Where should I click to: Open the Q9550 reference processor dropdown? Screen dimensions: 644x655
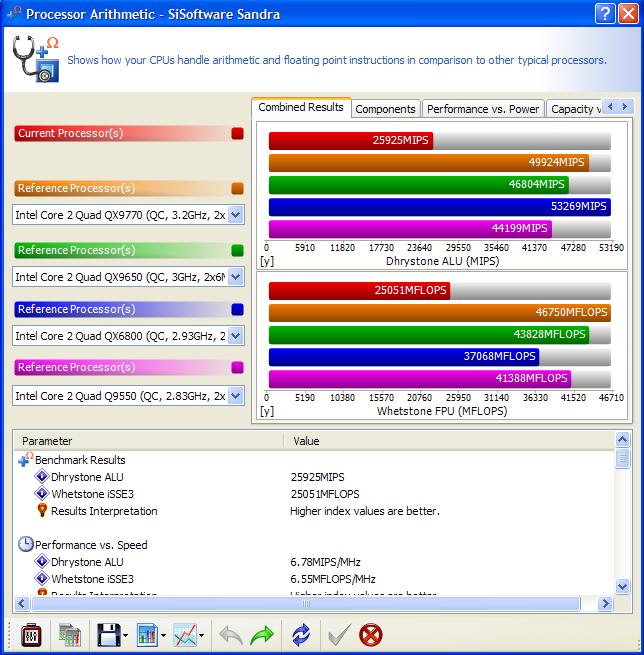click(x=236, y=396)
